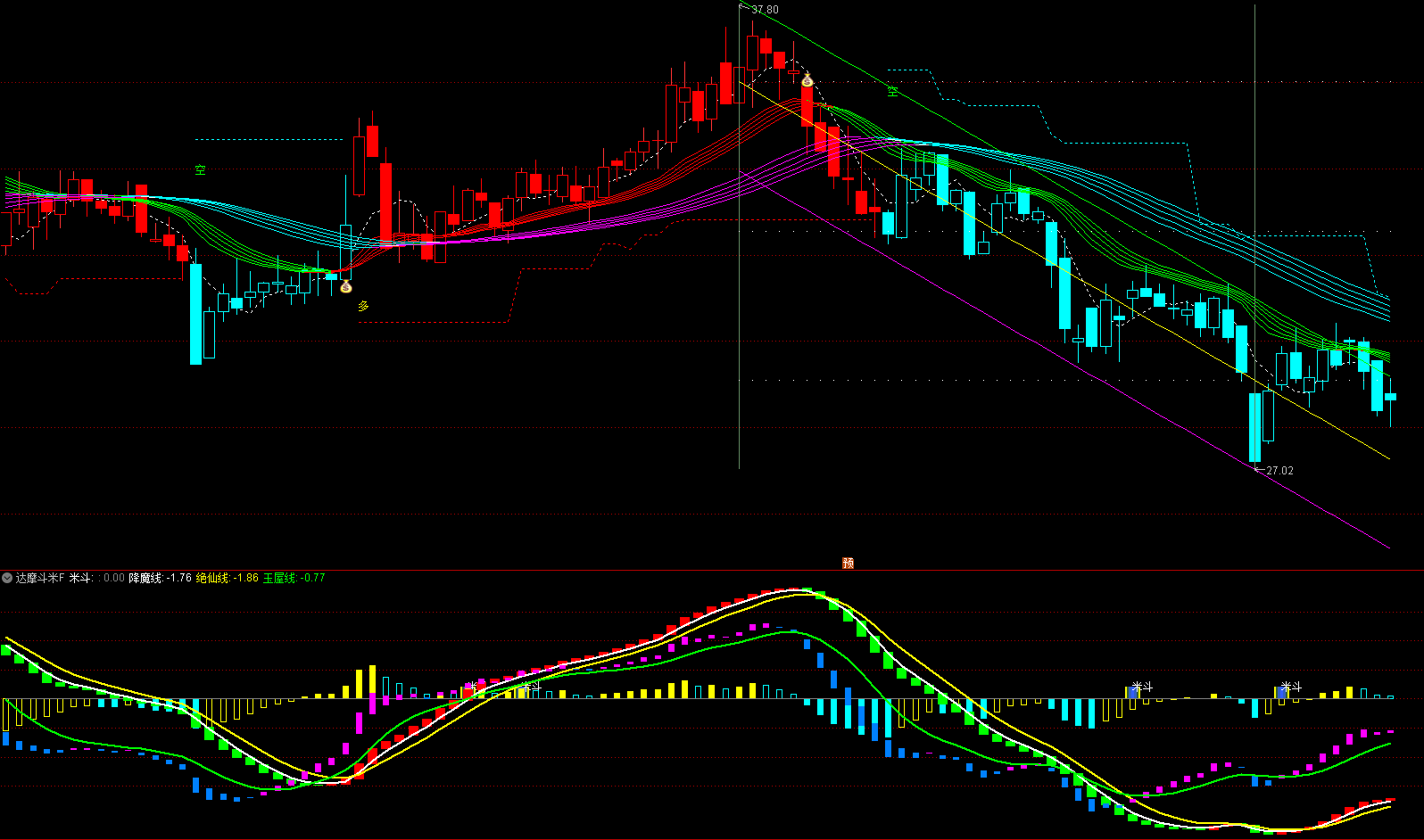Click money bag icon near price peak

807,80
